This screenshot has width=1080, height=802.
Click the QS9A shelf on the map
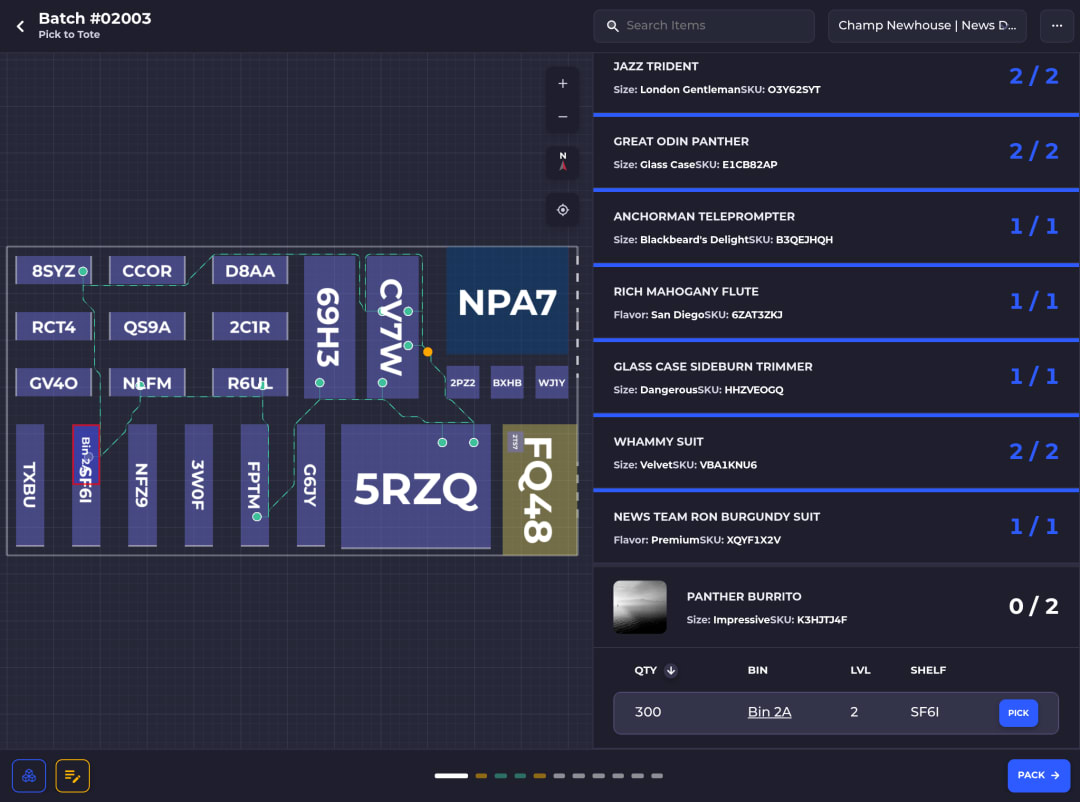[147, 327]
